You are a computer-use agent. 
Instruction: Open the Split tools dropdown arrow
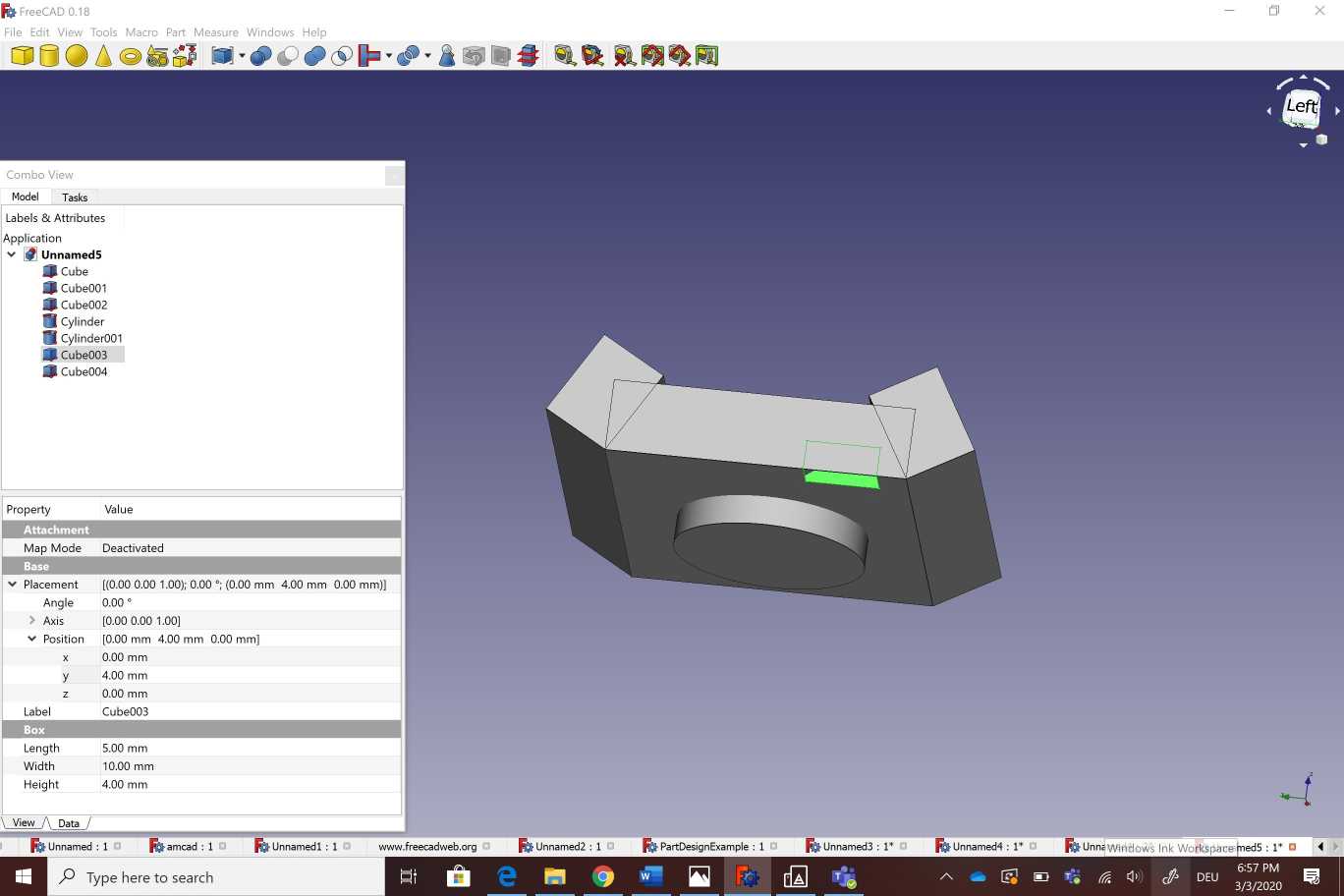pos(427,56)
